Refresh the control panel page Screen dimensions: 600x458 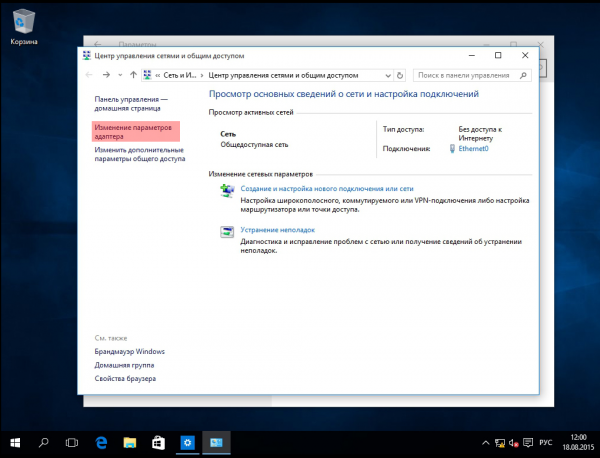click(400, 75)
